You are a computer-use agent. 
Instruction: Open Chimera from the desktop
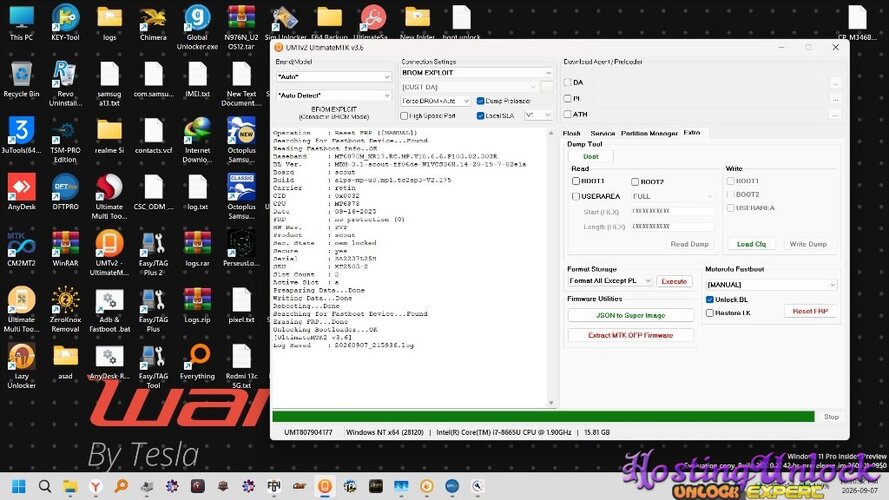click(x=153, y=23)
